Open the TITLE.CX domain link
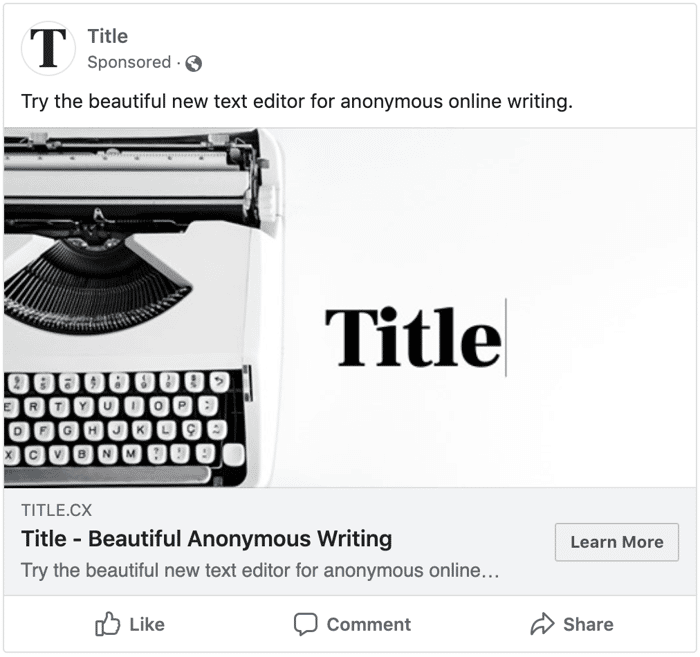The width and height of the screenshot is (700, 657). [x=56, y=510]
